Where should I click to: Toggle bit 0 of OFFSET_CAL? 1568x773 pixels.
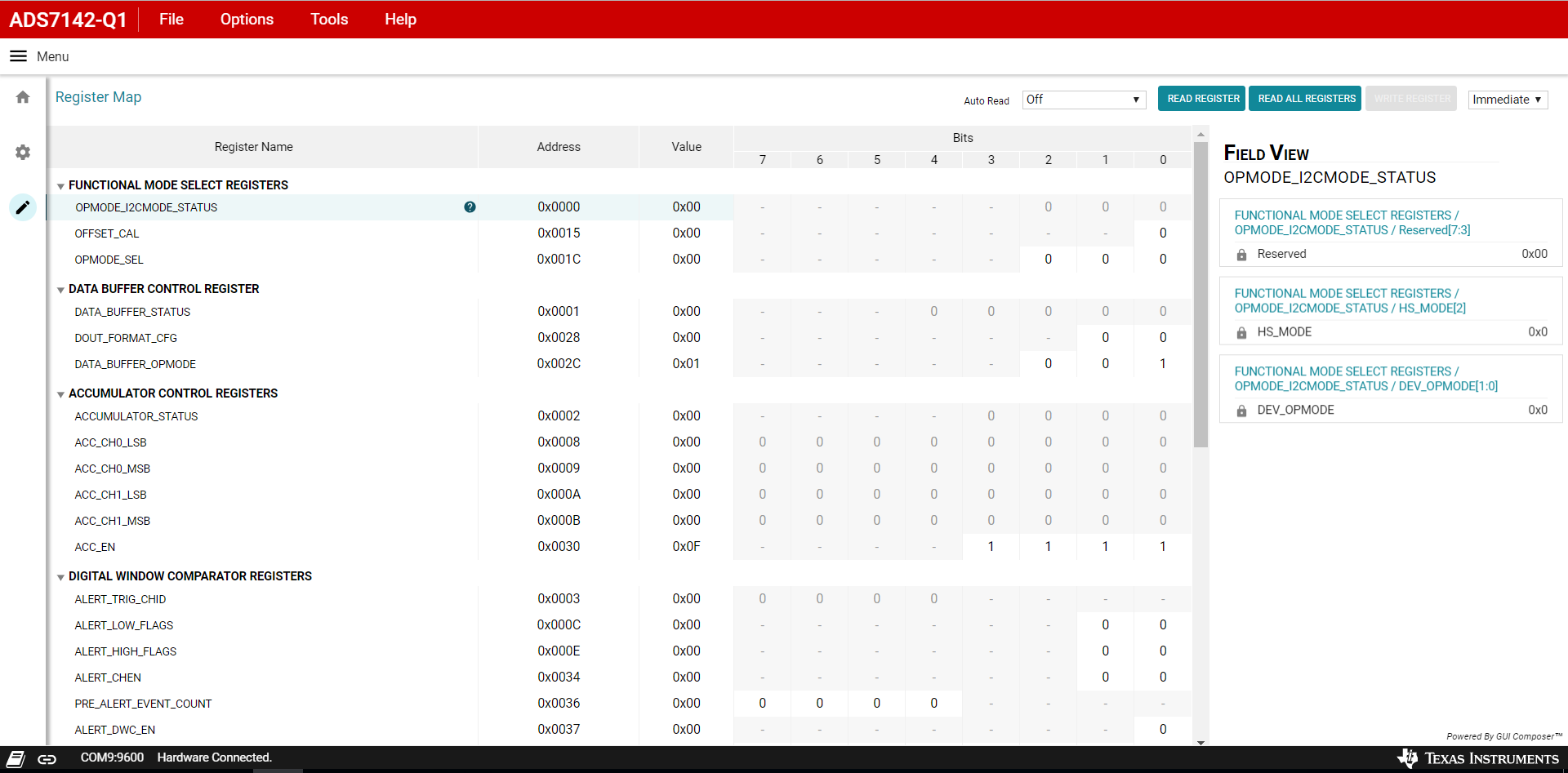(x=1163, y=233)
